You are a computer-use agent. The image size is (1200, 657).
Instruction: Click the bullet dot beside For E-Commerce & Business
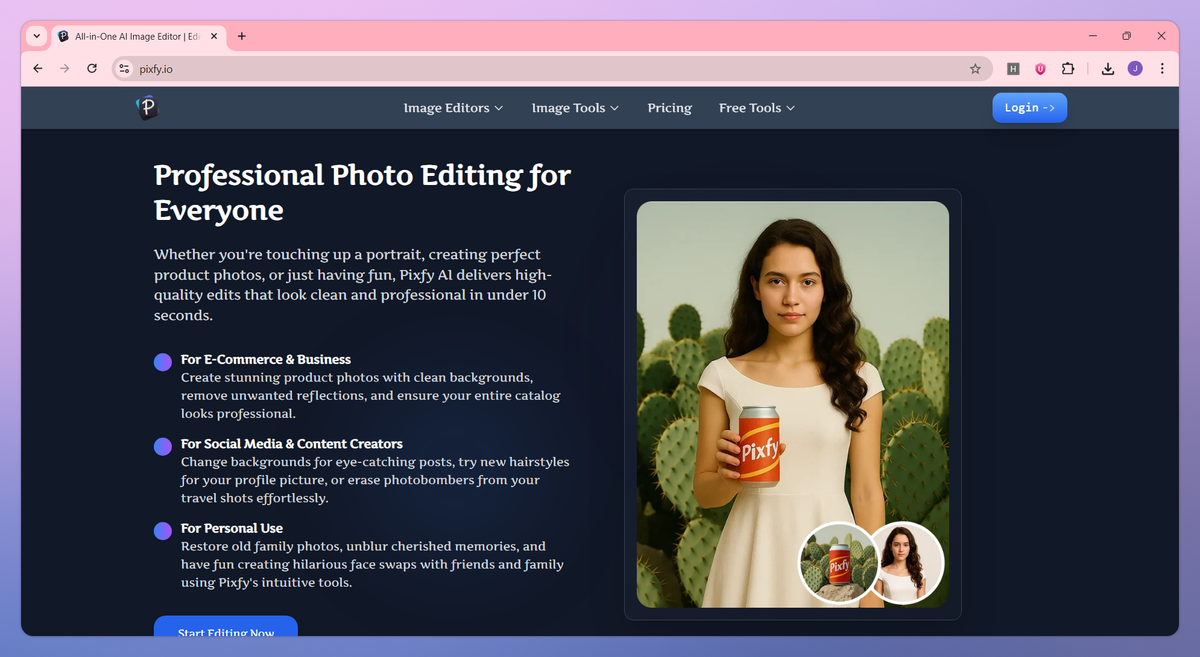click(163, 362)
